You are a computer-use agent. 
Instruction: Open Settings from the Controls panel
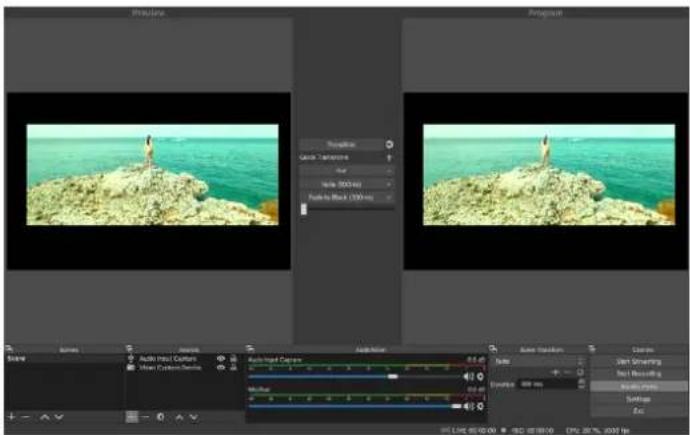pyautogui.click(x=639, y=399)
